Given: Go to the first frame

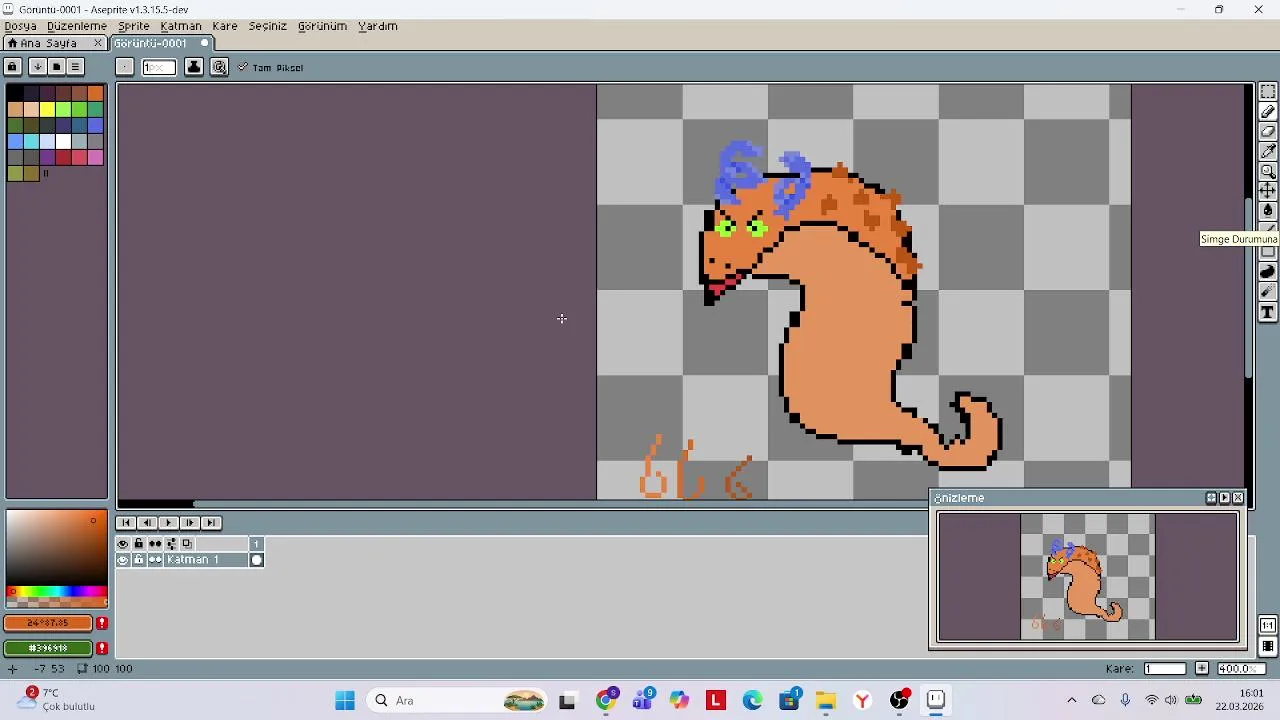Looking at the screenshot, I should (x=126, y=523).
